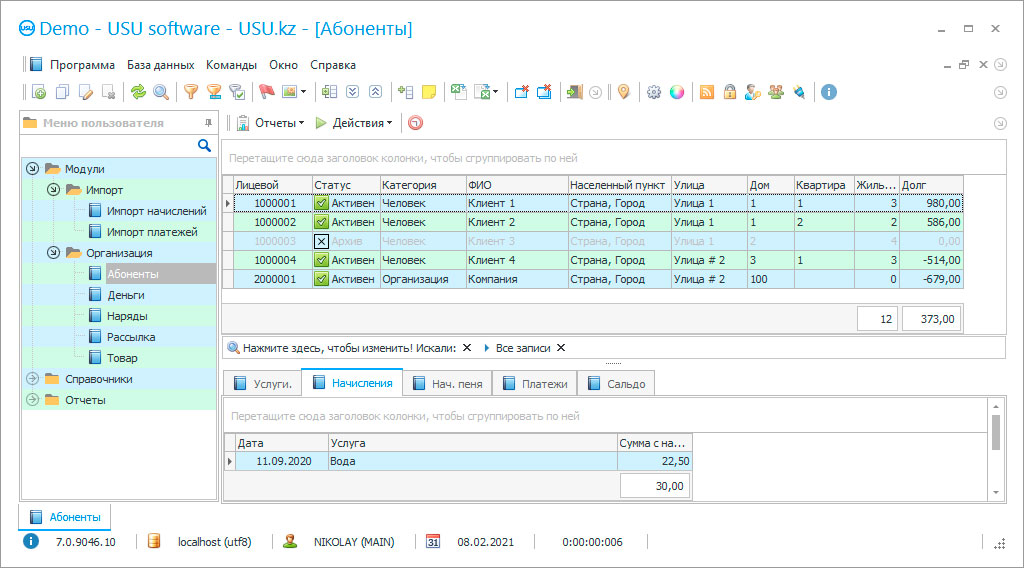This screenshot has width=1024, height=568.
Task: Click the search magnifier in user menu panel
Action: [x=204, y=146]
